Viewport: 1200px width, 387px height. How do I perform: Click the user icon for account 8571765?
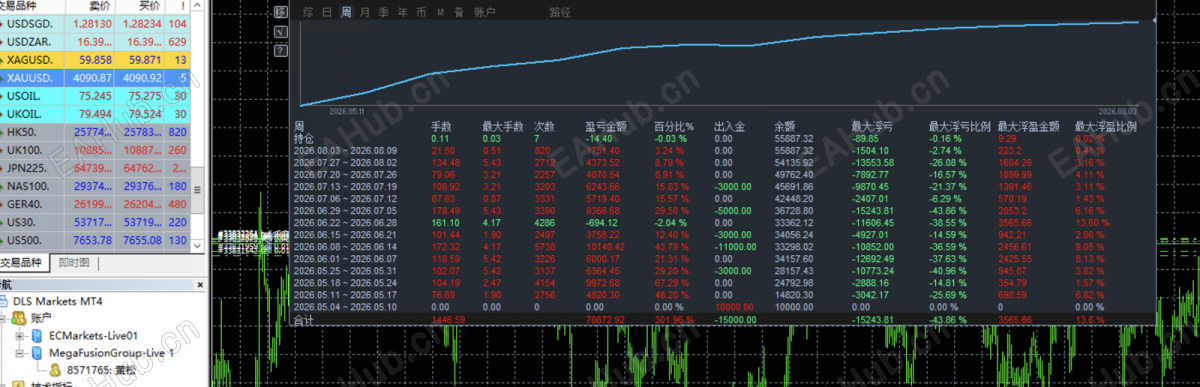click(55, 370)
